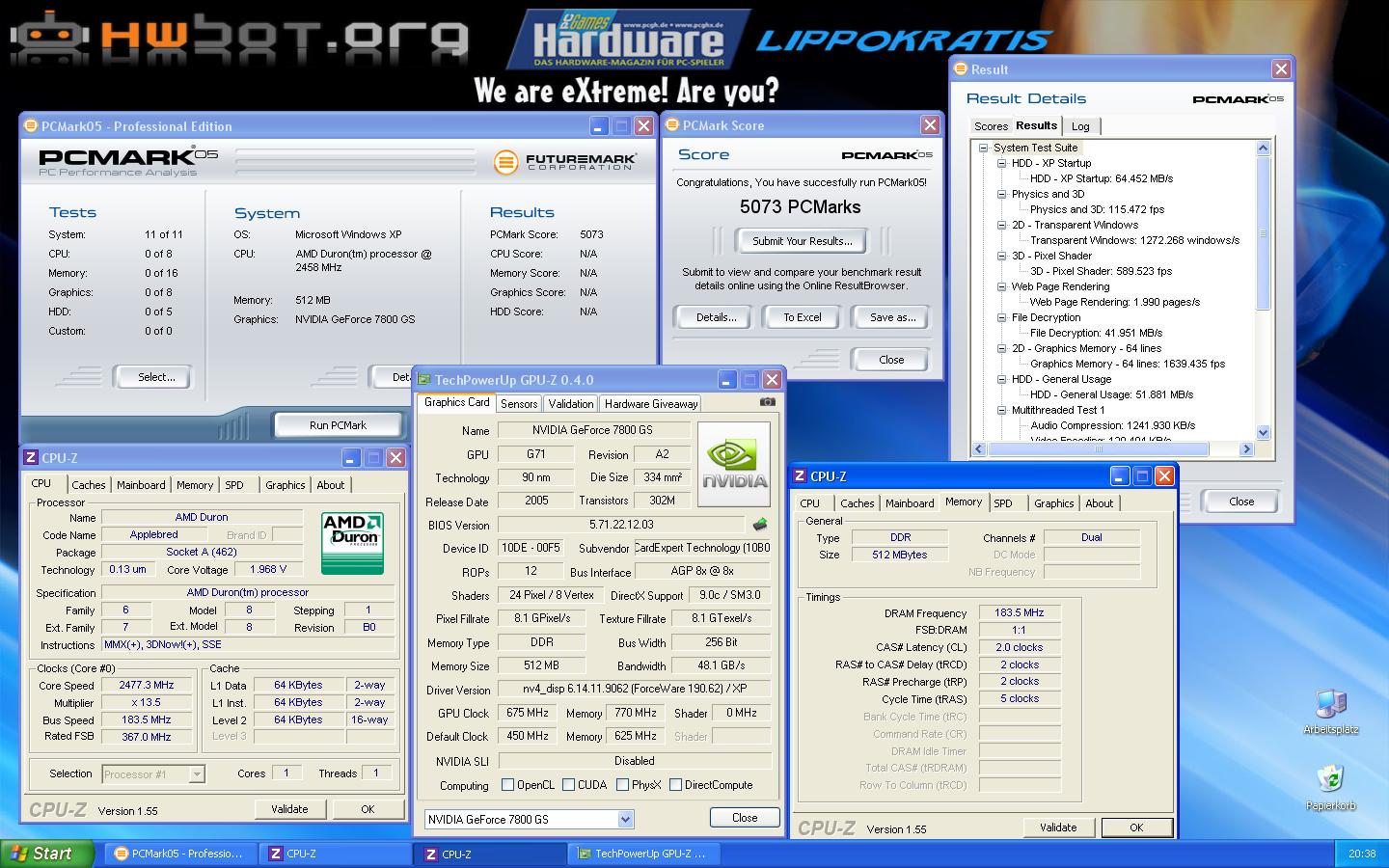This screenshot has height=868, width=1389.
Task: Click the vertical scrollbar up arrow in Results
Action: tap(1264, 148)
